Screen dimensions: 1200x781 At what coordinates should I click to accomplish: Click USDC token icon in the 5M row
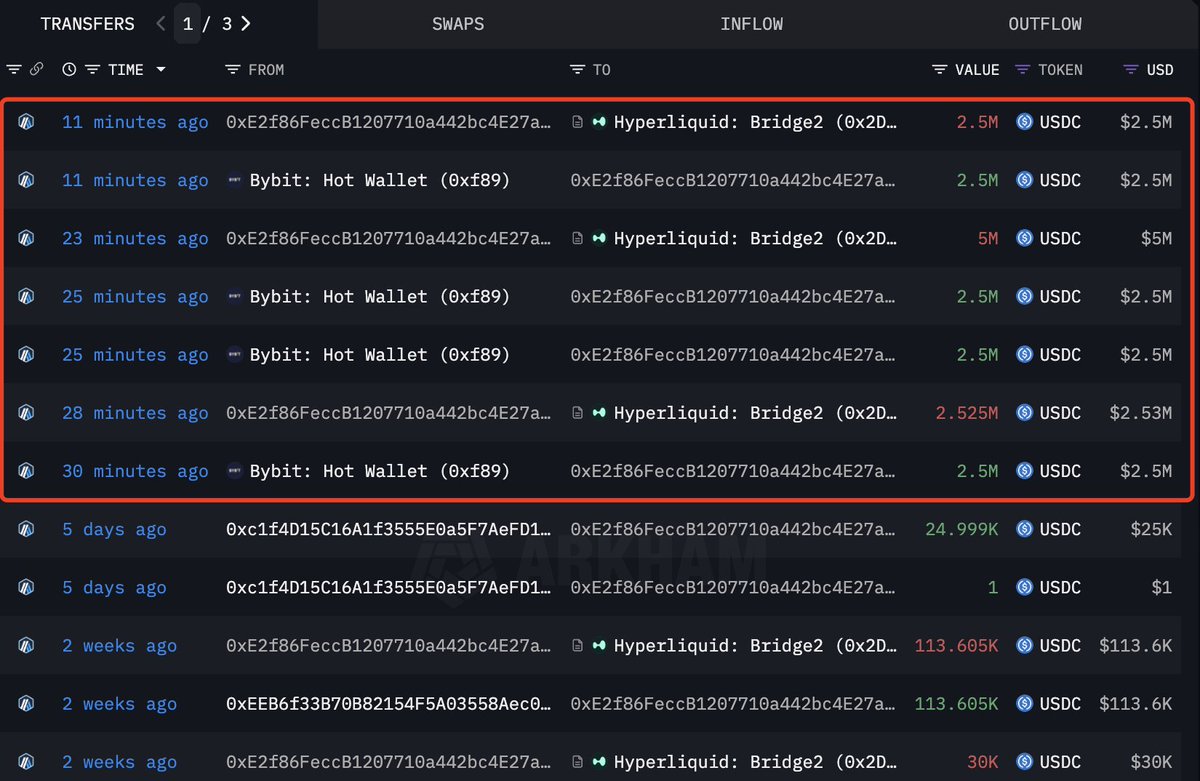click(1024, 239)
